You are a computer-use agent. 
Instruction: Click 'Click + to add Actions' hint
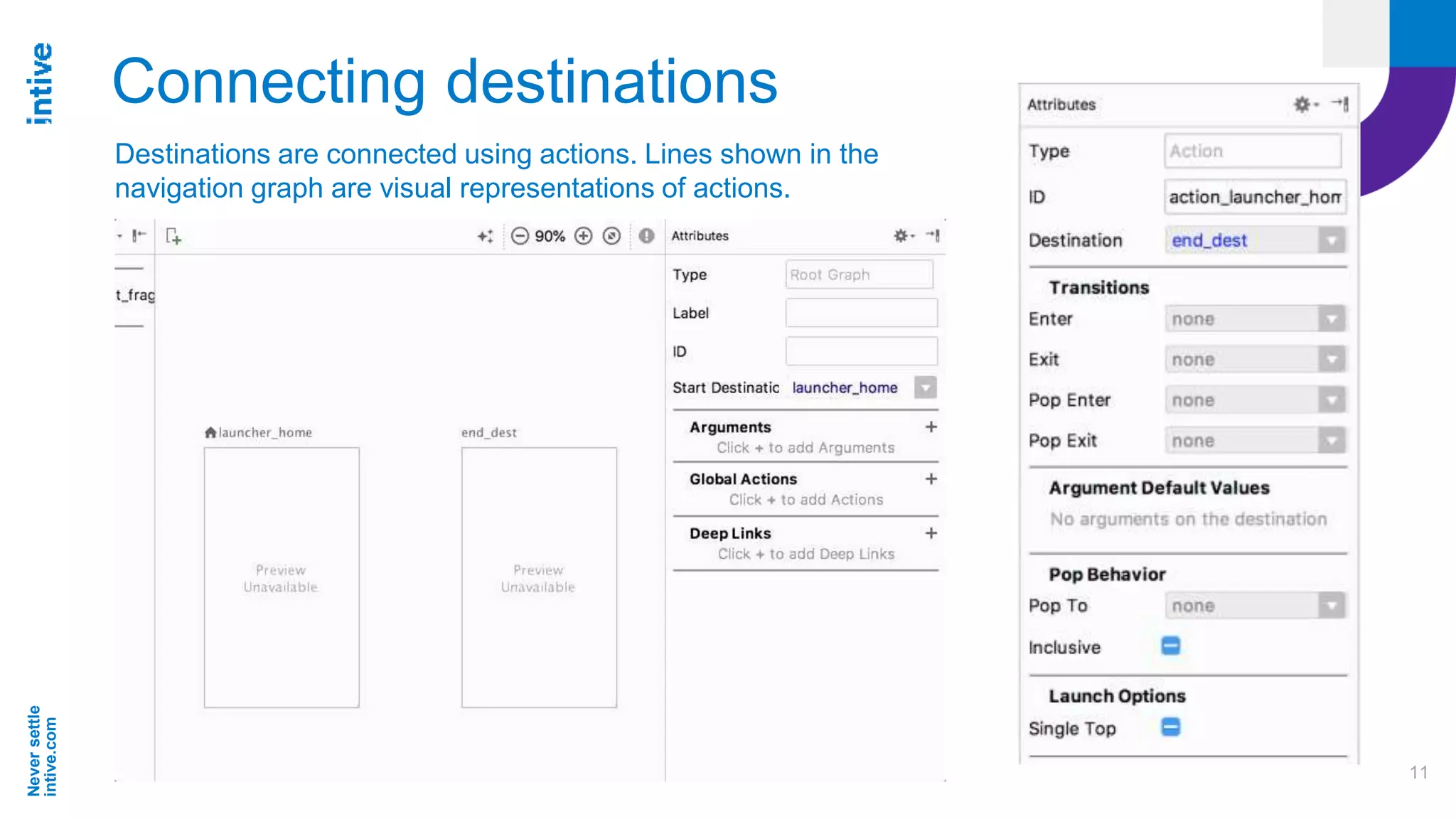click(806, 500)
